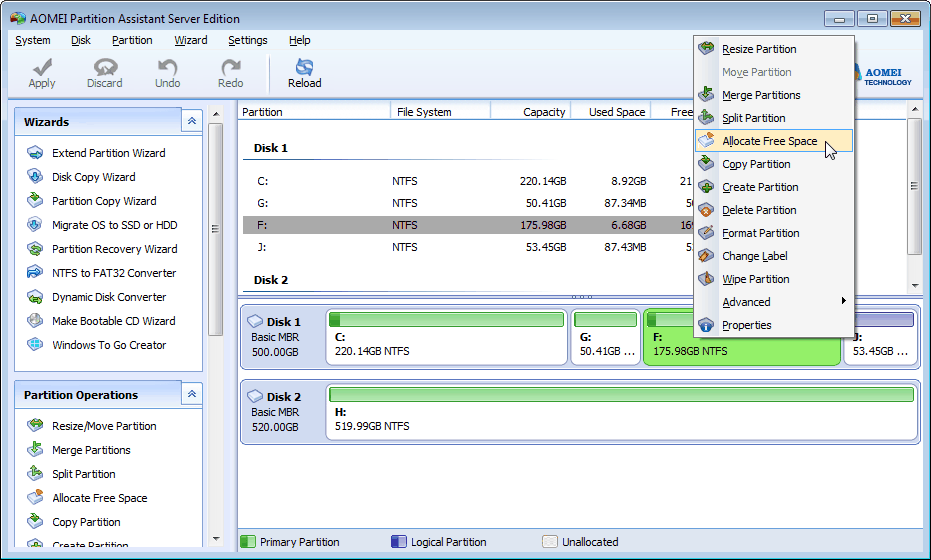Viewport: 931px width, 560px height.
Task: Click the Apply checkmark icon in toolbar
Action: [42, 67]
